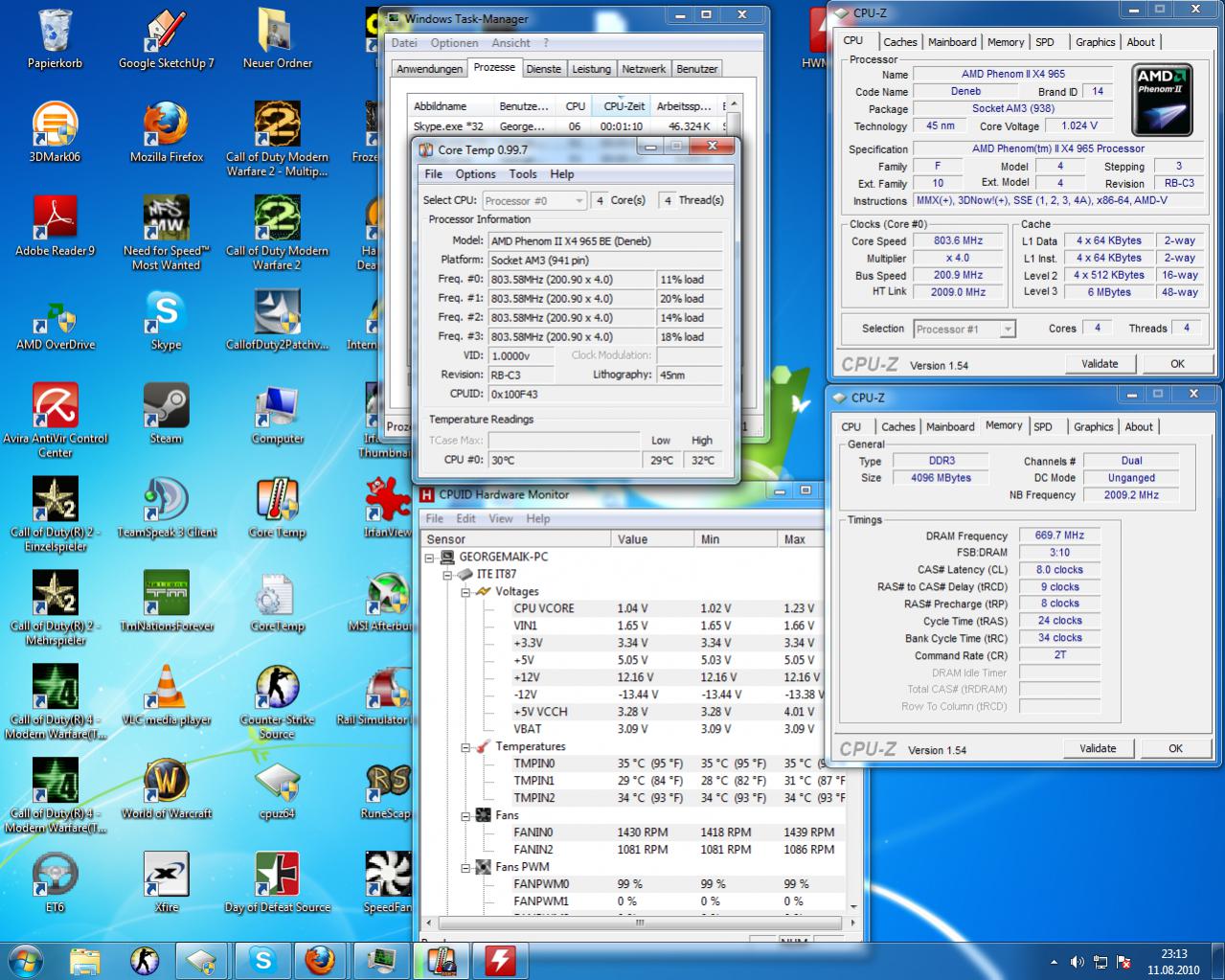Launch TeamSpeak 3 Client shortcut

pos(167,508)
